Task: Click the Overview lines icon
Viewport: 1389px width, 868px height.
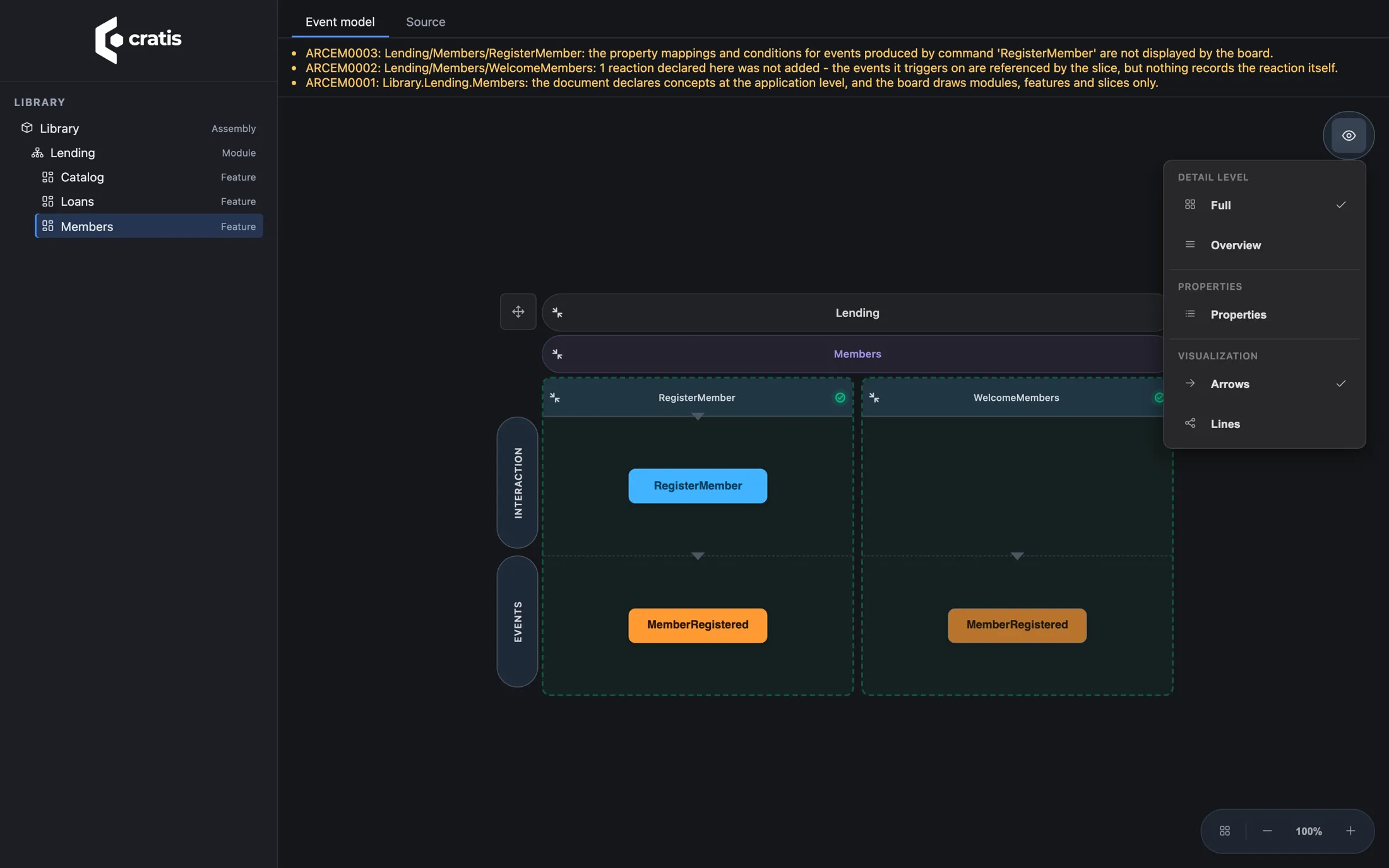Action: pos(1190,244)
